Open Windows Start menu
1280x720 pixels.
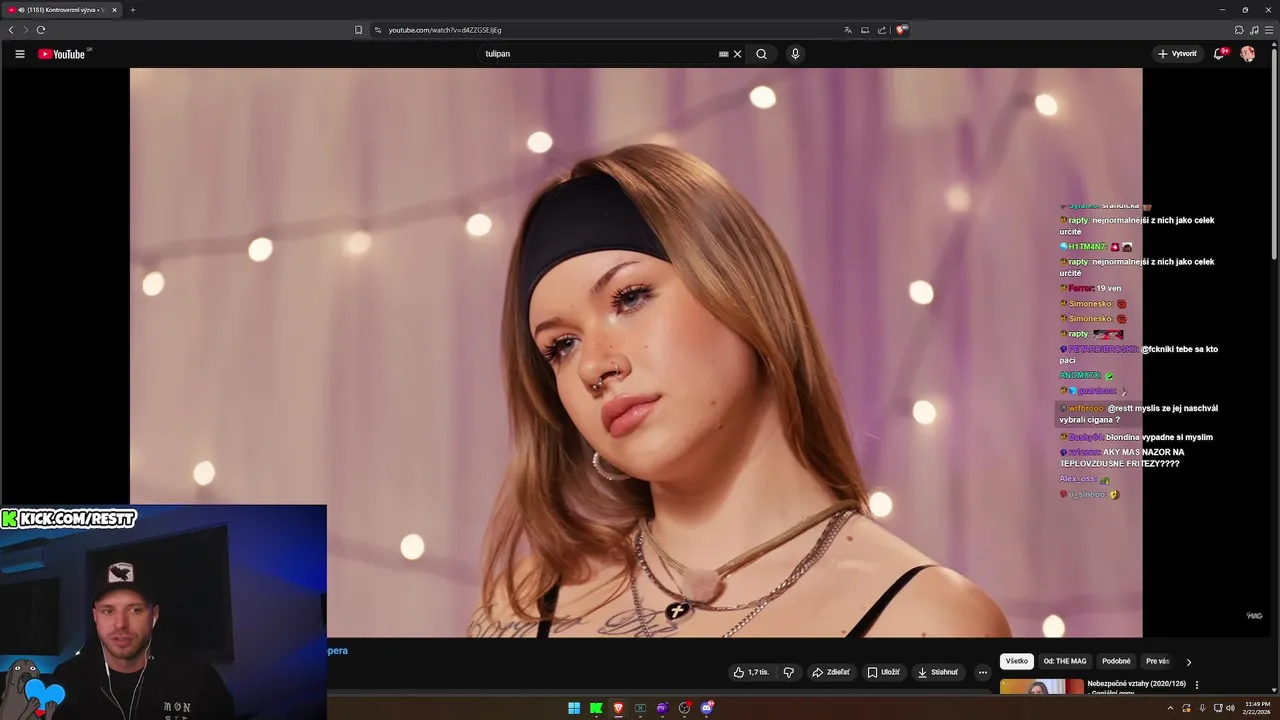click(x=574, y=708)
